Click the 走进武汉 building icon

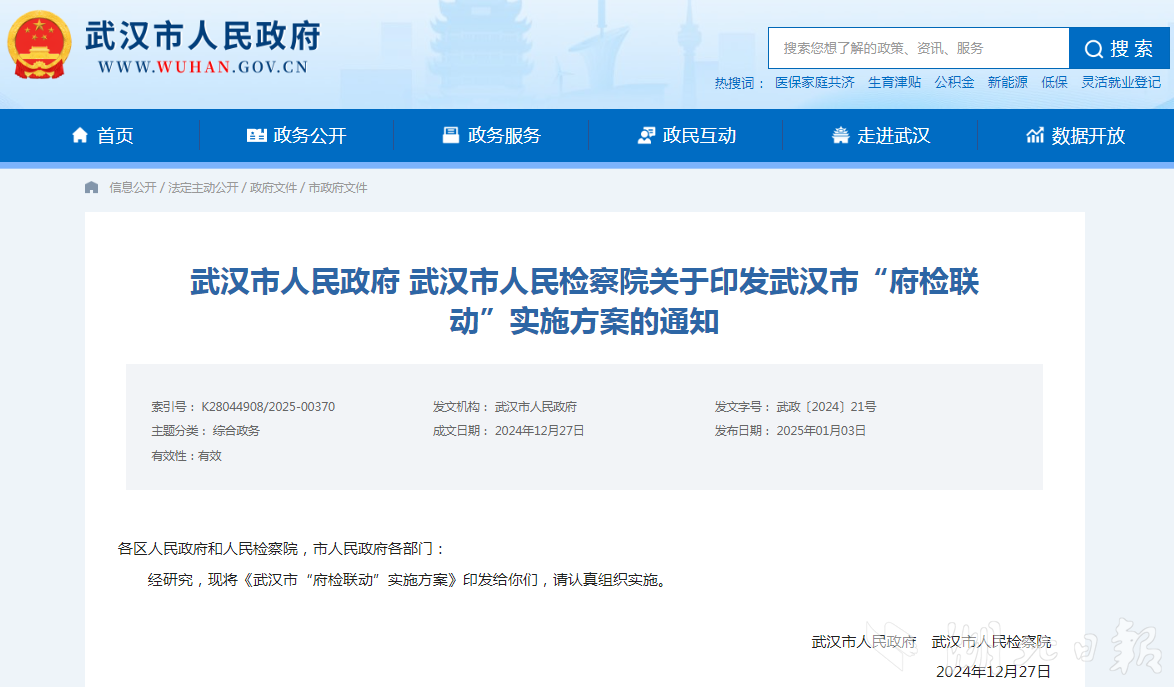point(841,136)
